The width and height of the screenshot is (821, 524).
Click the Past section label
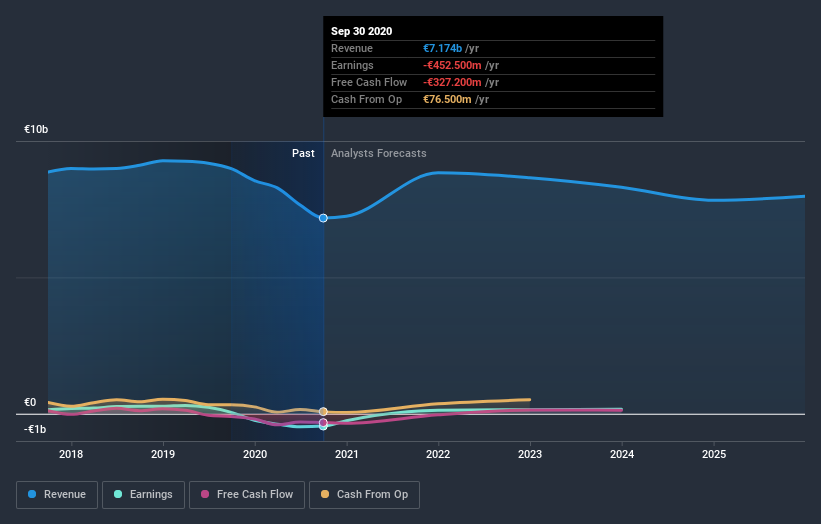click(x=303, y=153)
